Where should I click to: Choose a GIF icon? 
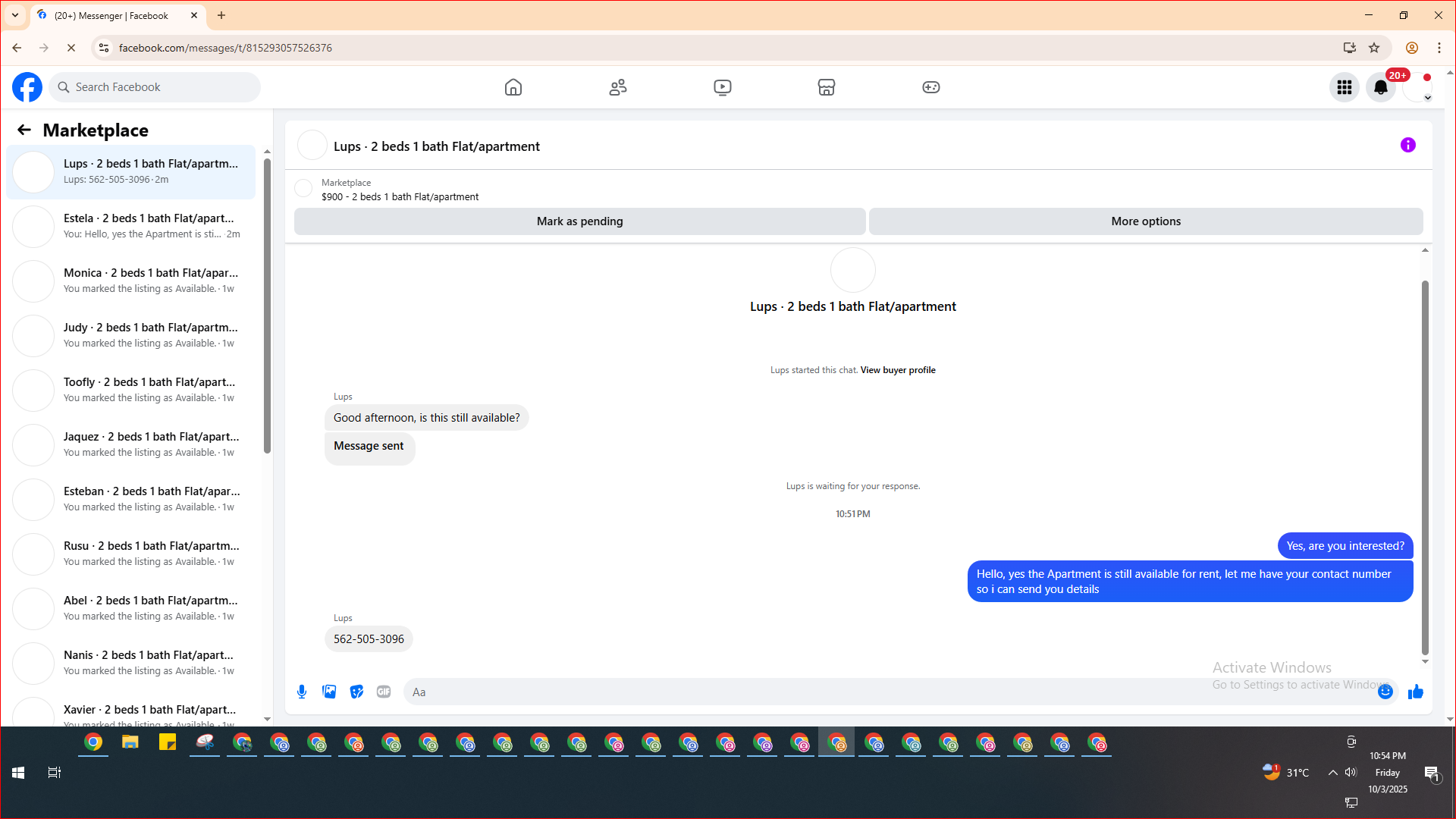pos(384,692)
